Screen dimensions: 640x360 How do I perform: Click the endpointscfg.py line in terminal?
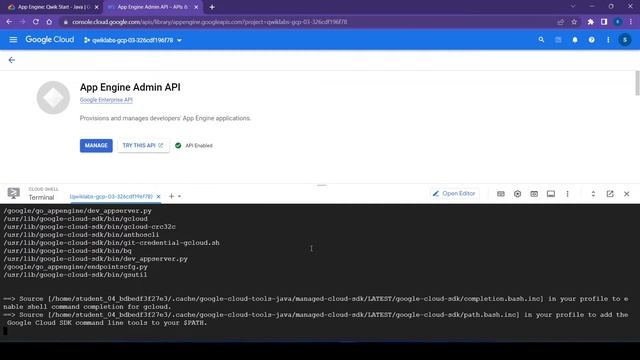[76, 267]
